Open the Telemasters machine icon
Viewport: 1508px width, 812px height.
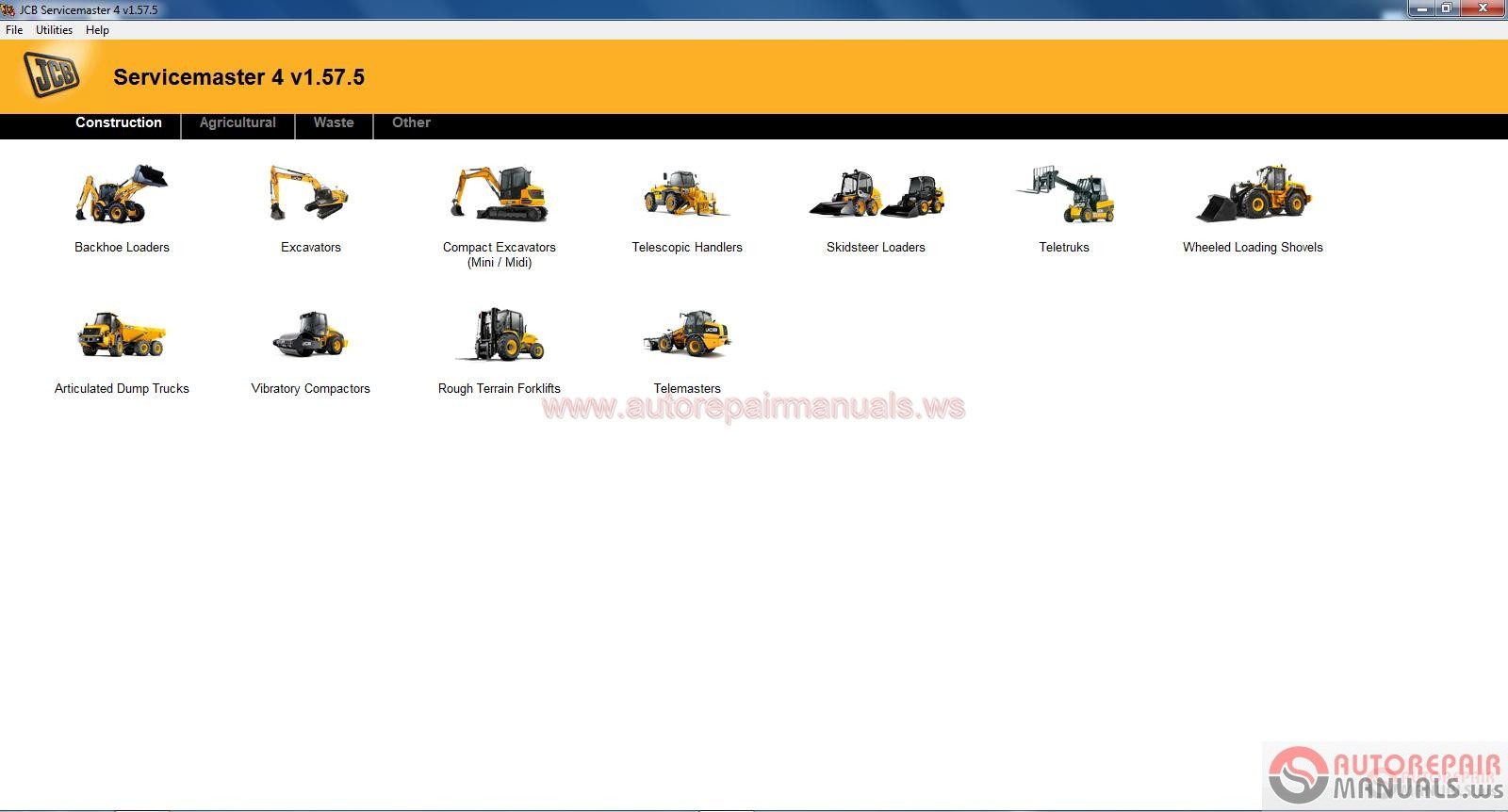[x=687, y=333]
